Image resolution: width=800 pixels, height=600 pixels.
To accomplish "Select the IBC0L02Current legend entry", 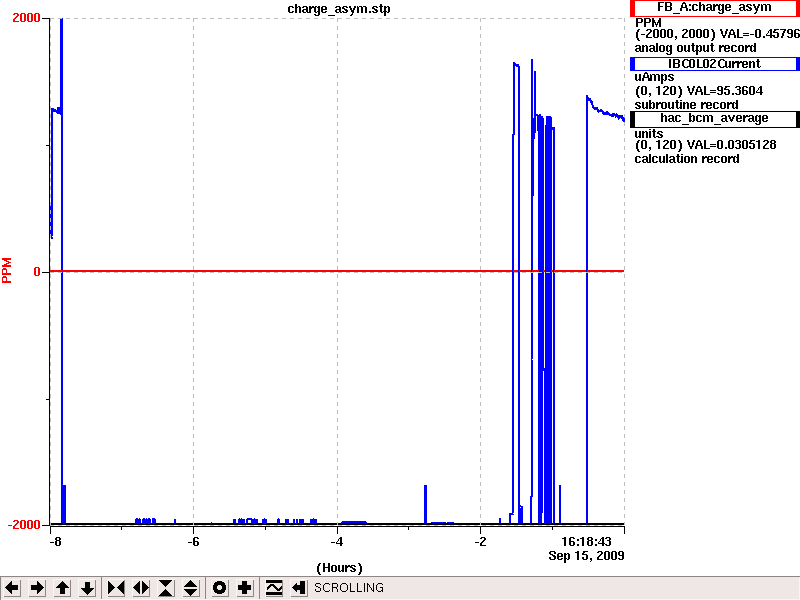I will pyautogui.click(x=714, y=64).
